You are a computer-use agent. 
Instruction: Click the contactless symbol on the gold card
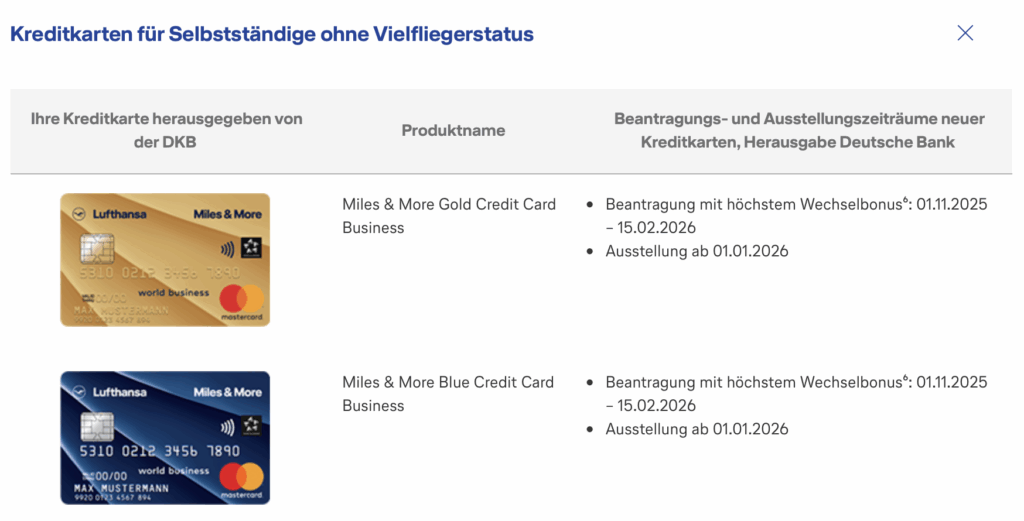pos(227,249)
